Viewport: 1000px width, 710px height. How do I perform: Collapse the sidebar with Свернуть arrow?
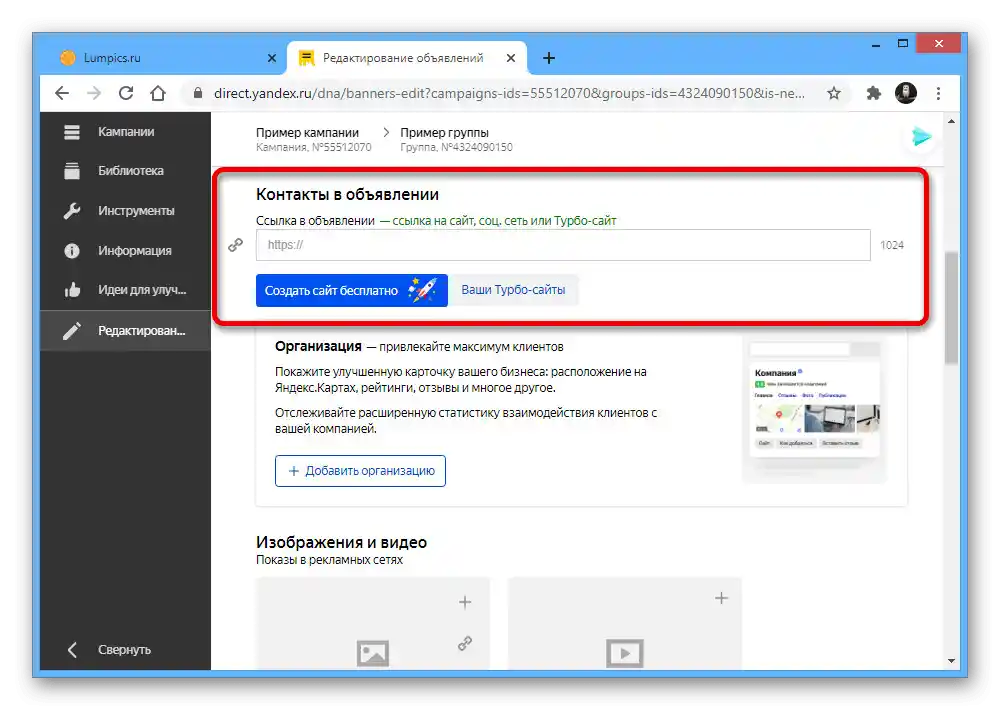tap(72, 649)
